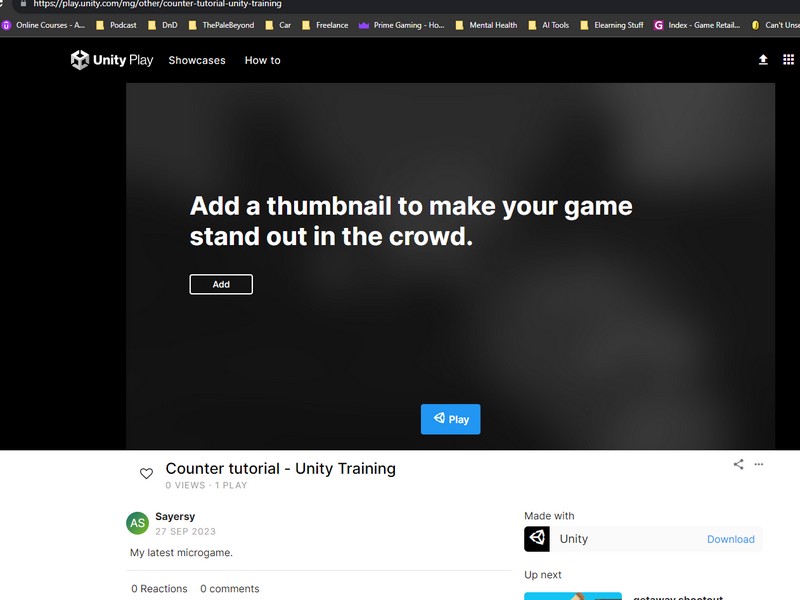Open the Freelance bookmark folder

click(325, 25)
